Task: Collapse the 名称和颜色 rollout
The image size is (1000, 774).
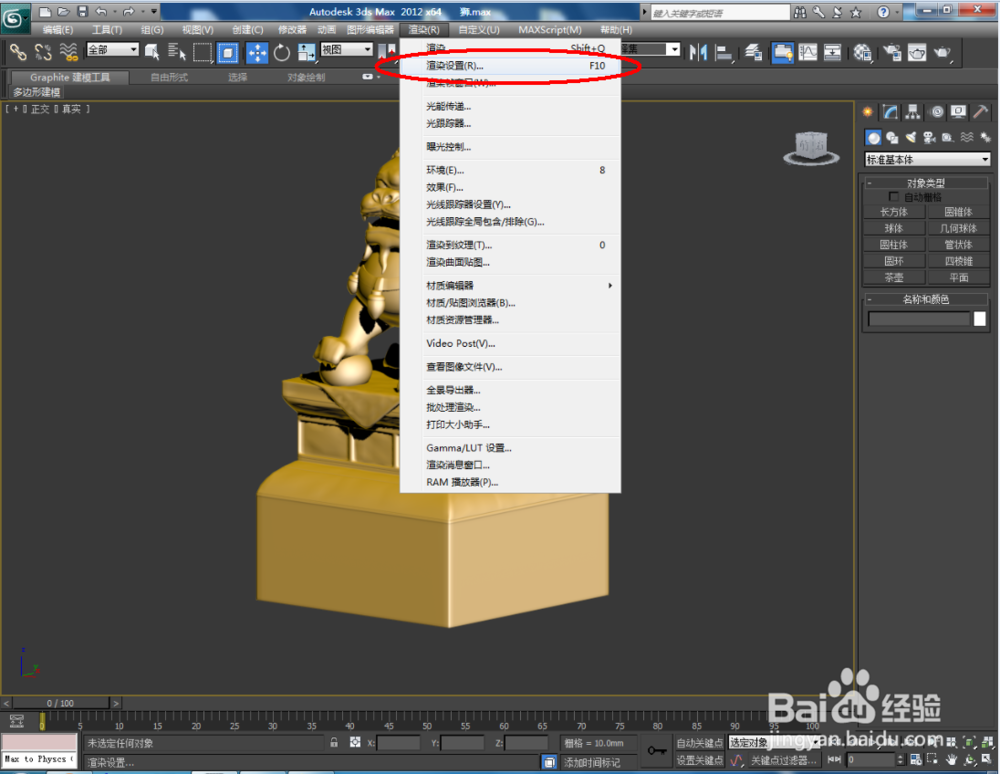Action: point(927,299)
